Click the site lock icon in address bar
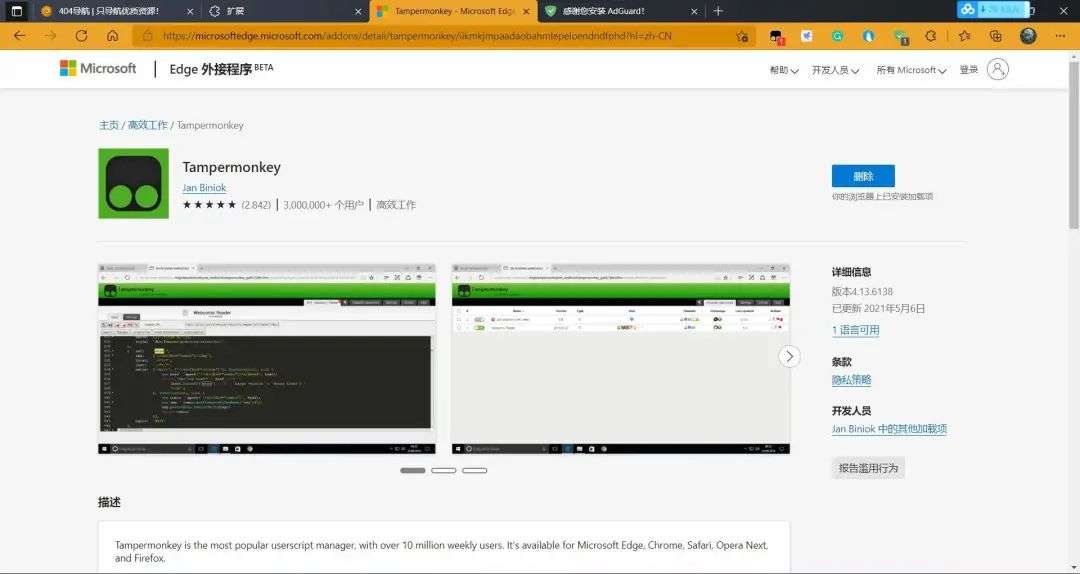 click(147, 36)
